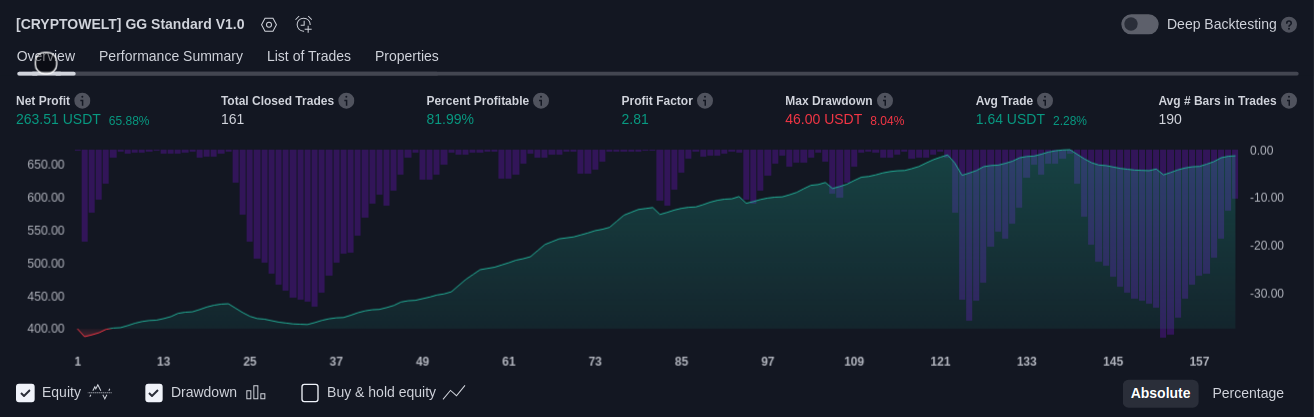Go to the Properties tab
Viewport: 1314px width, 417px height.
point(407,56)
